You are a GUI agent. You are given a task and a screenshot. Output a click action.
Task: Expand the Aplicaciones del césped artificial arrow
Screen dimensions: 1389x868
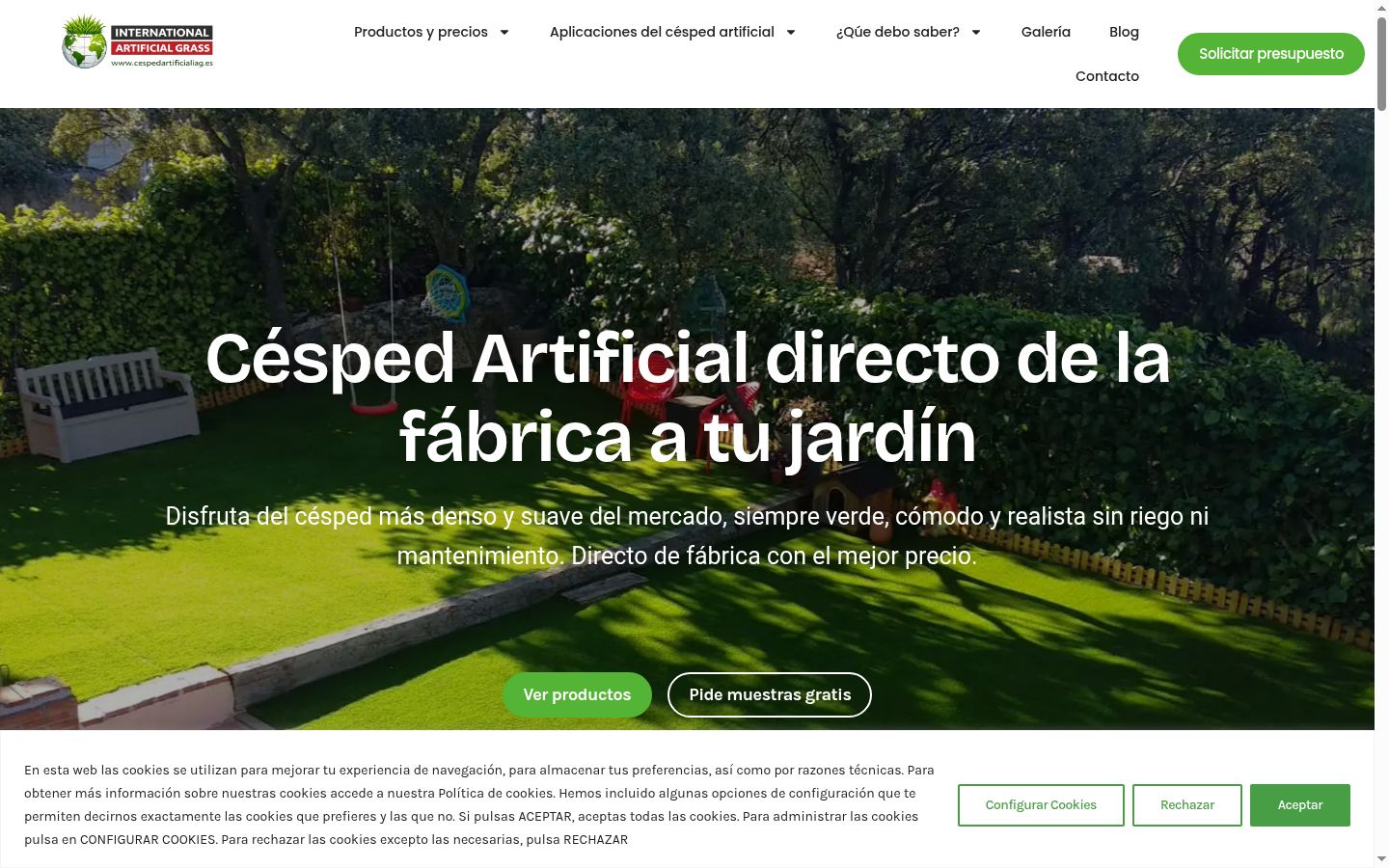click(x=791, y=32)
